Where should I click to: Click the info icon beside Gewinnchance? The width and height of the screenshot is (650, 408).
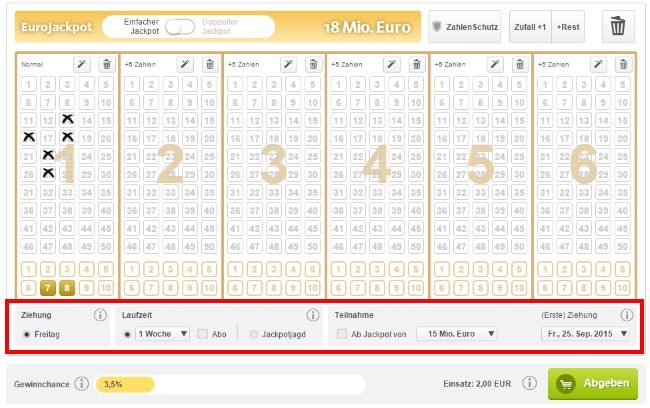[x=82, y=384]
